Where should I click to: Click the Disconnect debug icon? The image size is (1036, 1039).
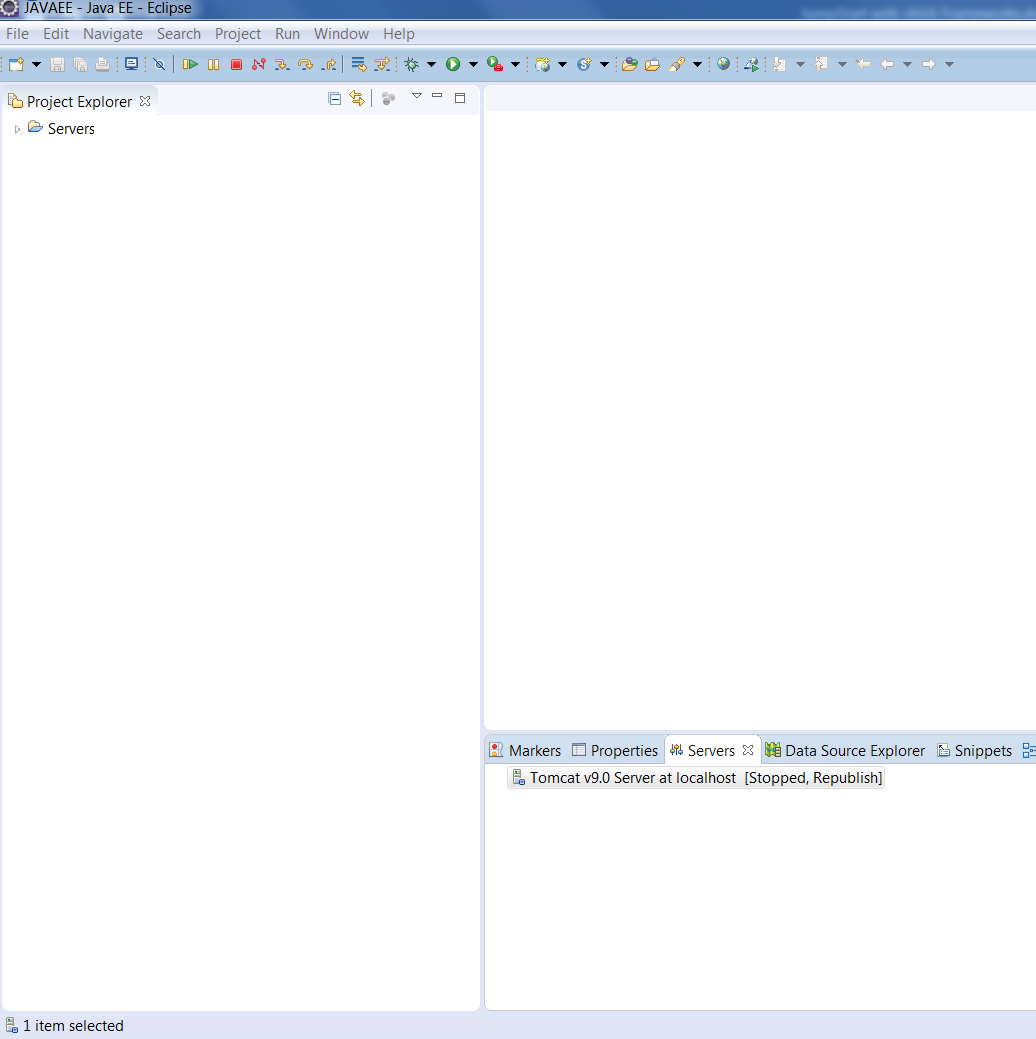[x=259, y=64]
